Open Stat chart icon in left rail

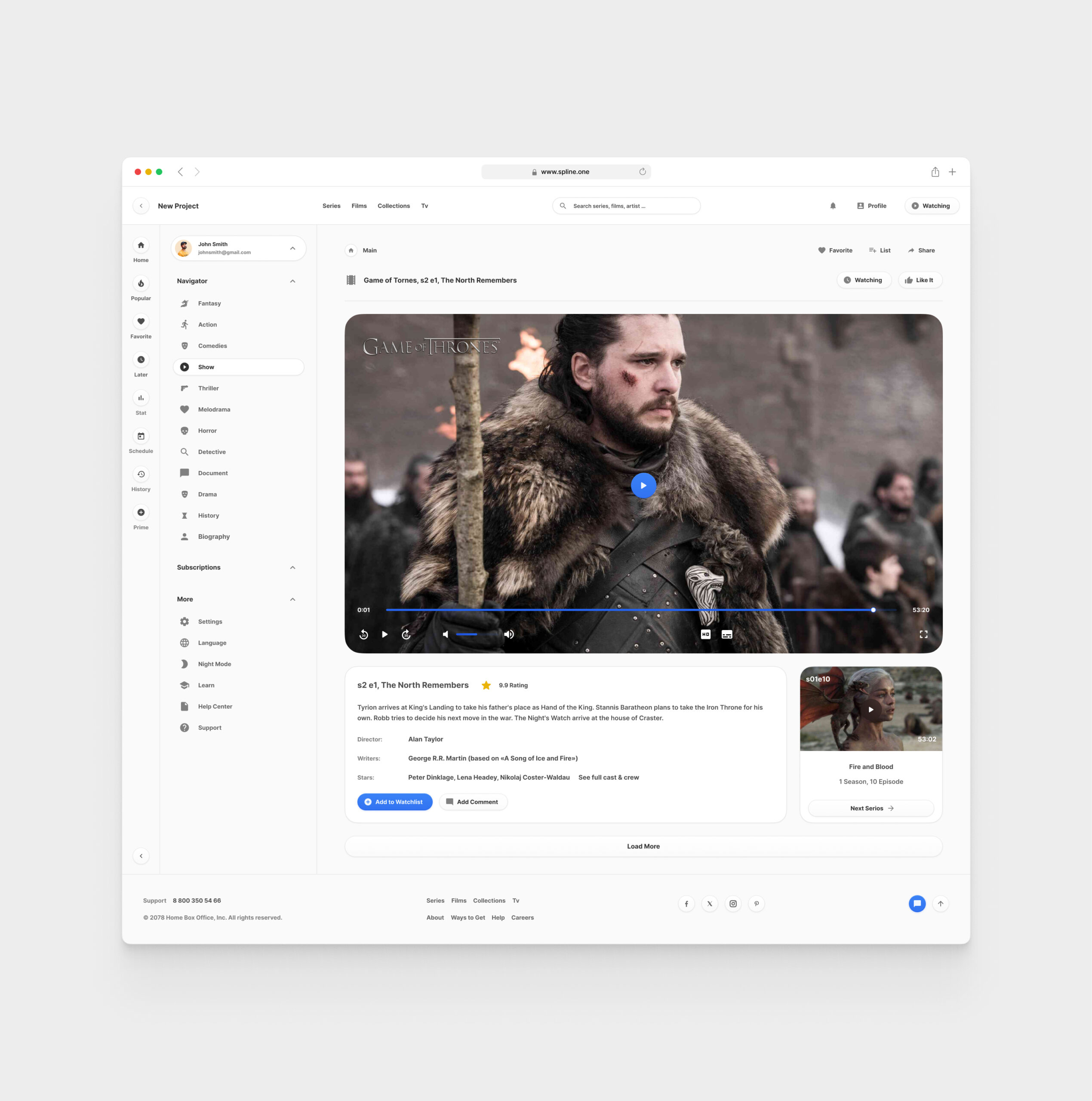coord(141,398)
